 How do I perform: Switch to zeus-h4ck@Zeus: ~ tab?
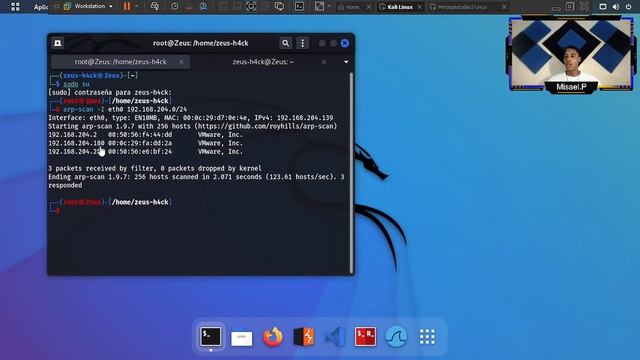(263, 62)
